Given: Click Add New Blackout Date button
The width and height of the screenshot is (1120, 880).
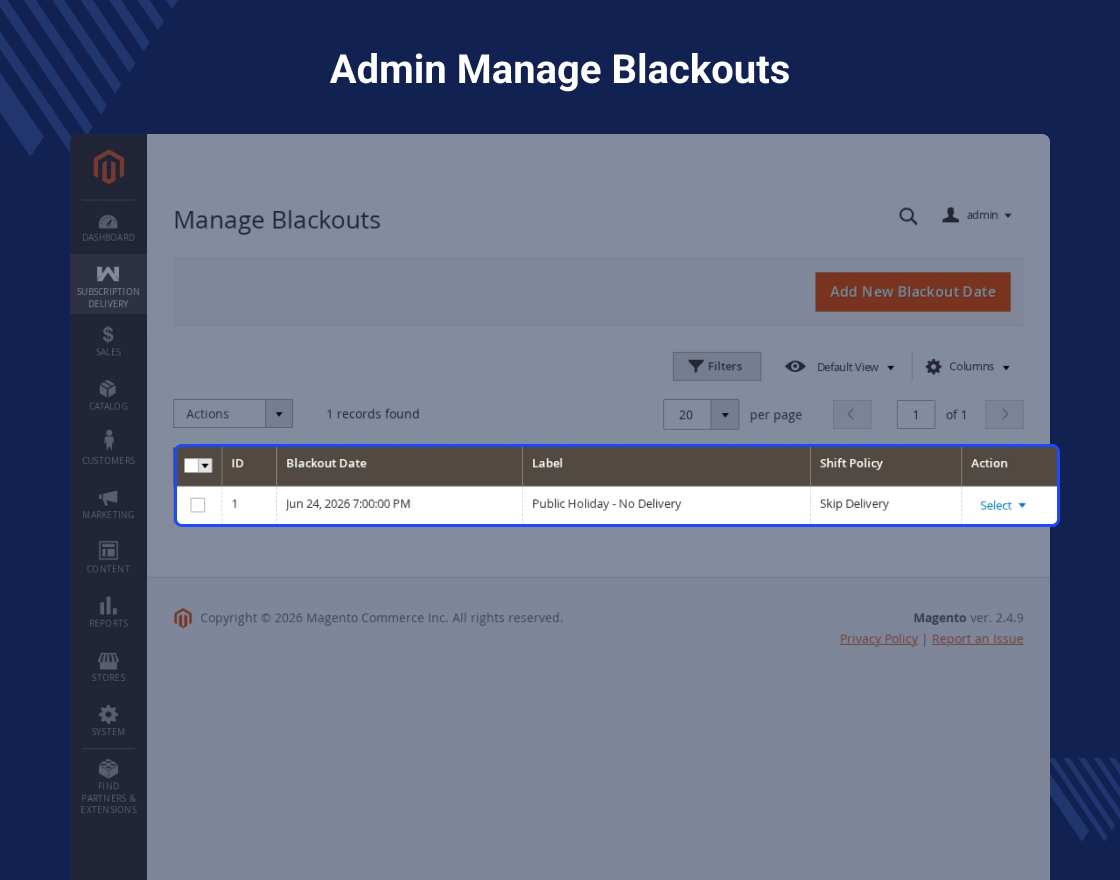Looking at the screenshot, I should (913, 291).
